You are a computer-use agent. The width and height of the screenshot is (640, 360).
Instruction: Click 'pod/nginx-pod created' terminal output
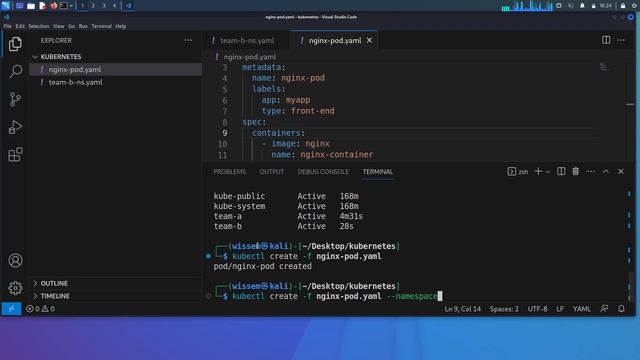[262, 266]
